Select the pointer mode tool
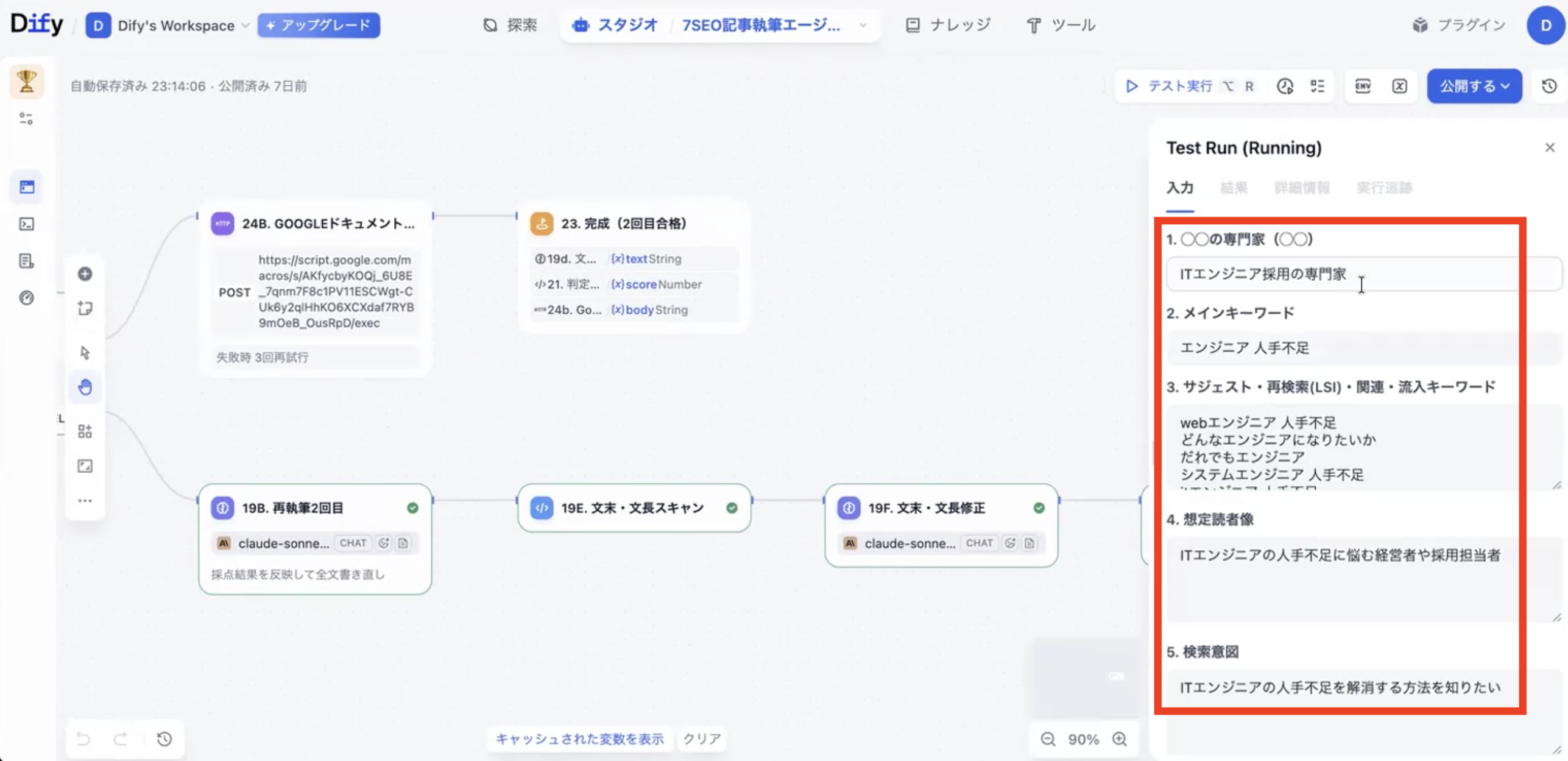1568x761 pixels. click(x=85, y=352)
